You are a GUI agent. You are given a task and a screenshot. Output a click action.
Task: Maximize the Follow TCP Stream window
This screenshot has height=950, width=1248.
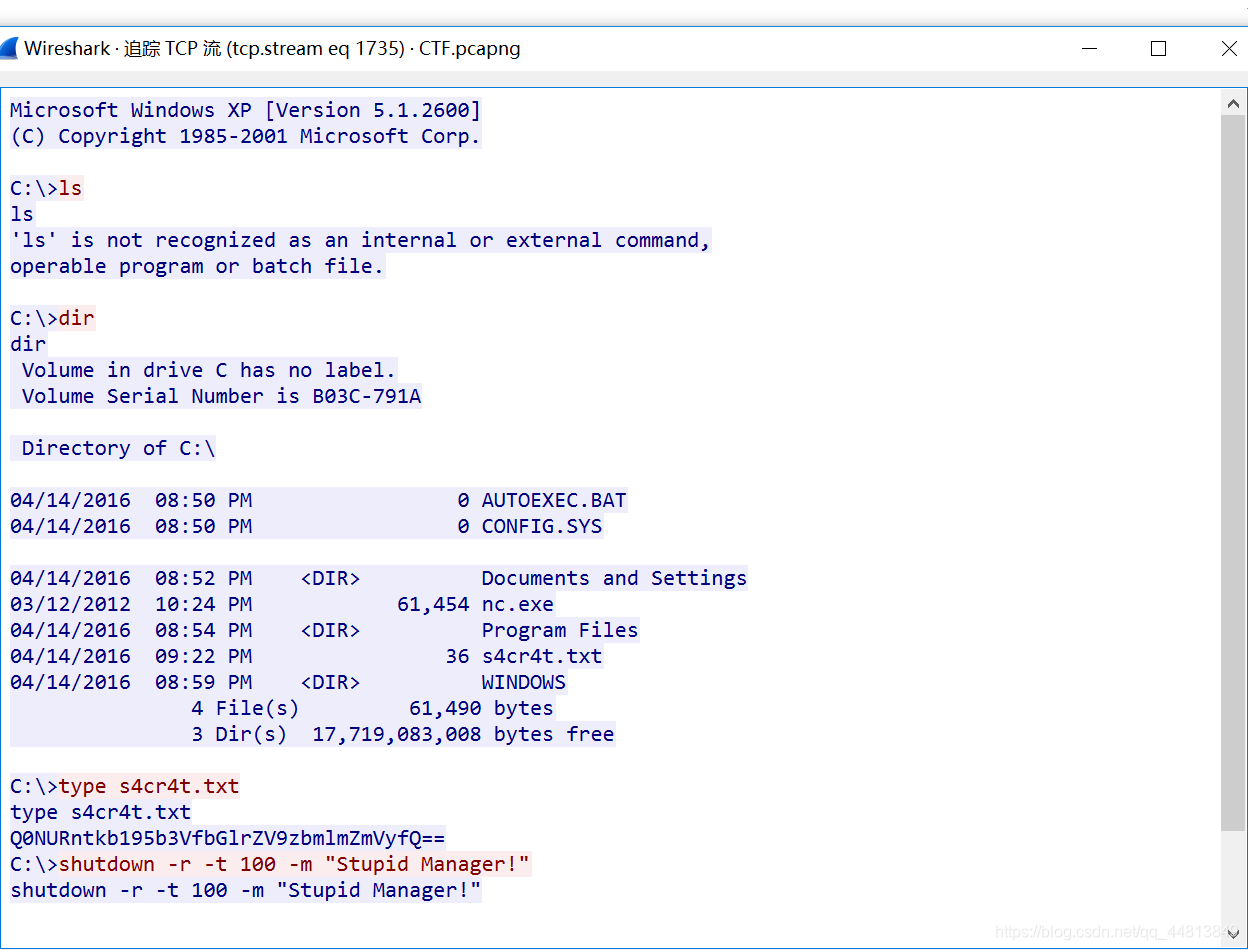(x=1159, y=48)
